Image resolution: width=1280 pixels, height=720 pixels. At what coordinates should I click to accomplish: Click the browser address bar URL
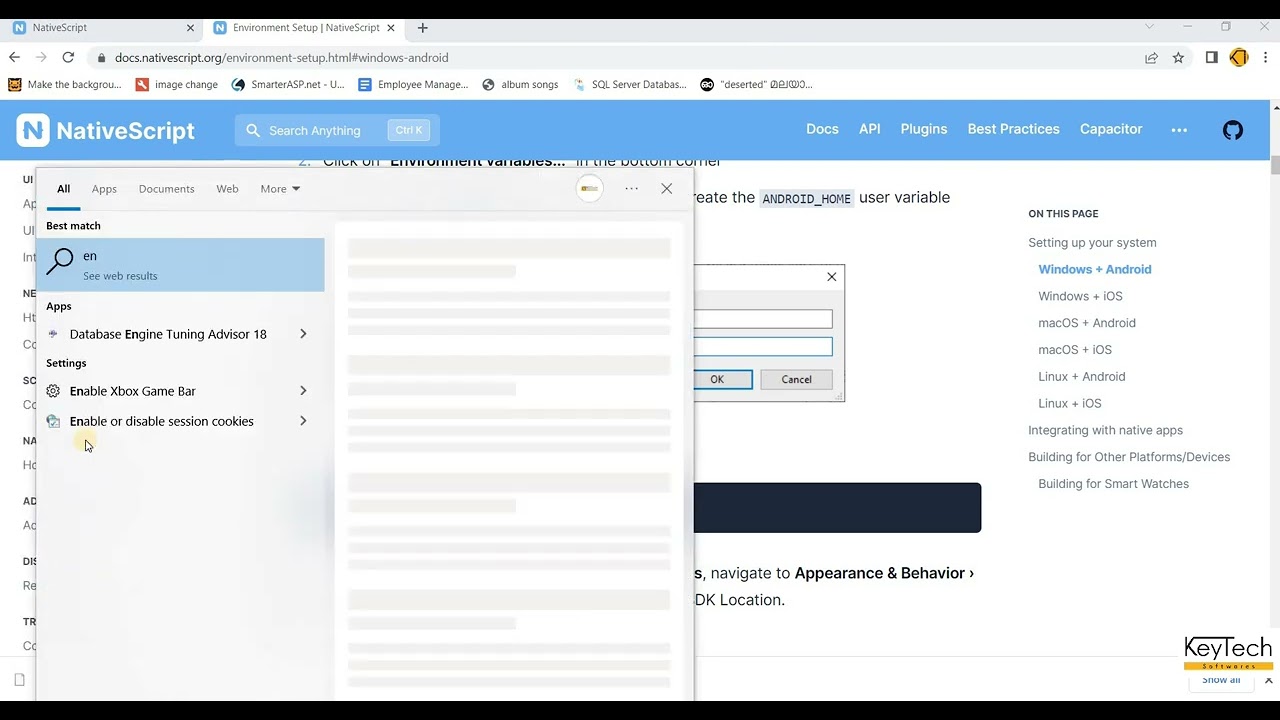[281, 58]
